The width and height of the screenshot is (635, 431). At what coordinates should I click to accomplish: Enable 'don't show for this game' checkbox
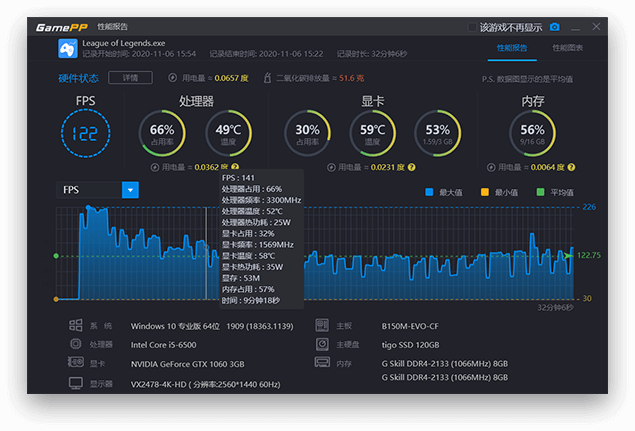(473, 27)
